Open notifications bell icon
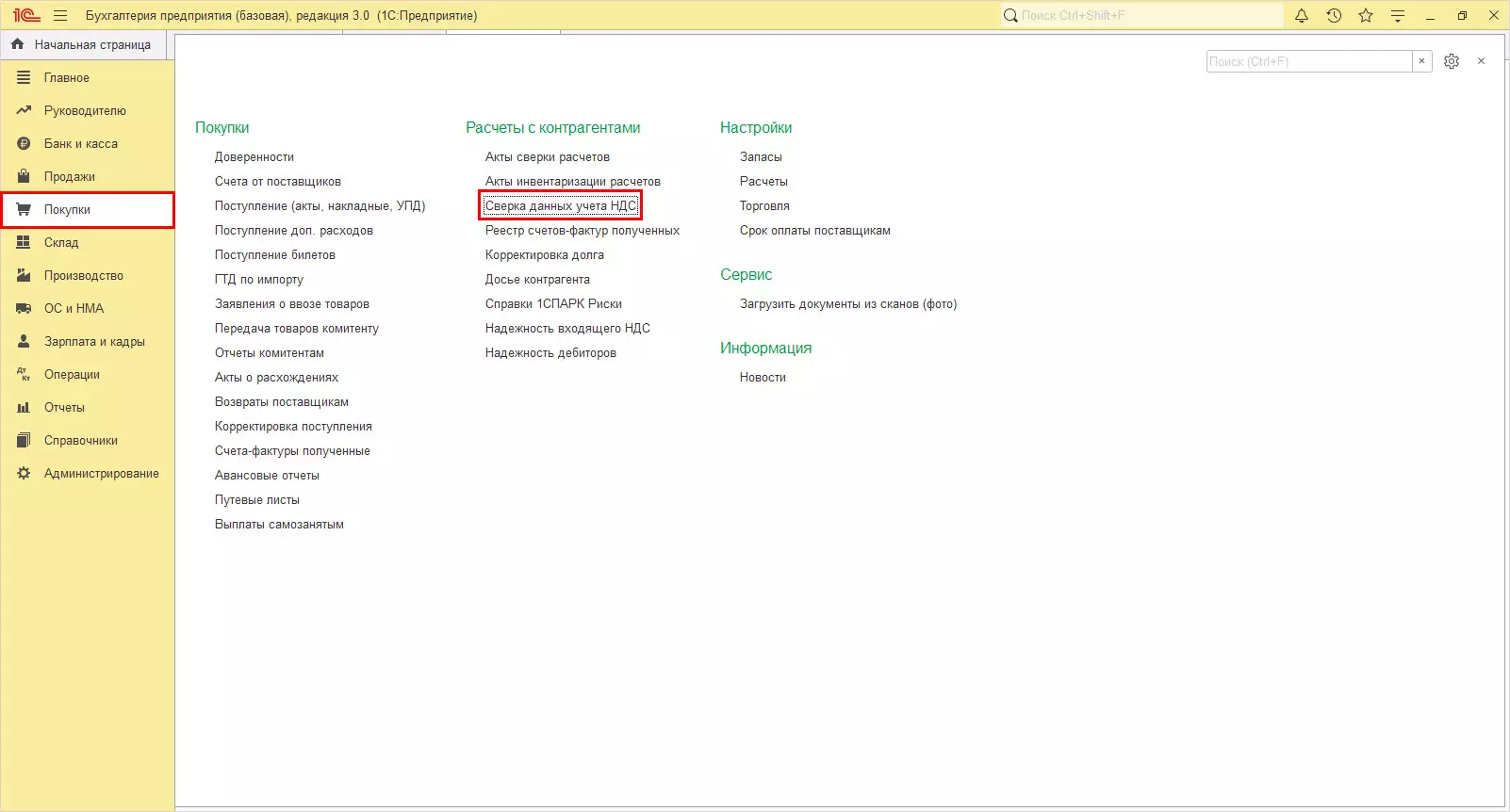The image size is (1510, 812). [x=1302, y=16]
